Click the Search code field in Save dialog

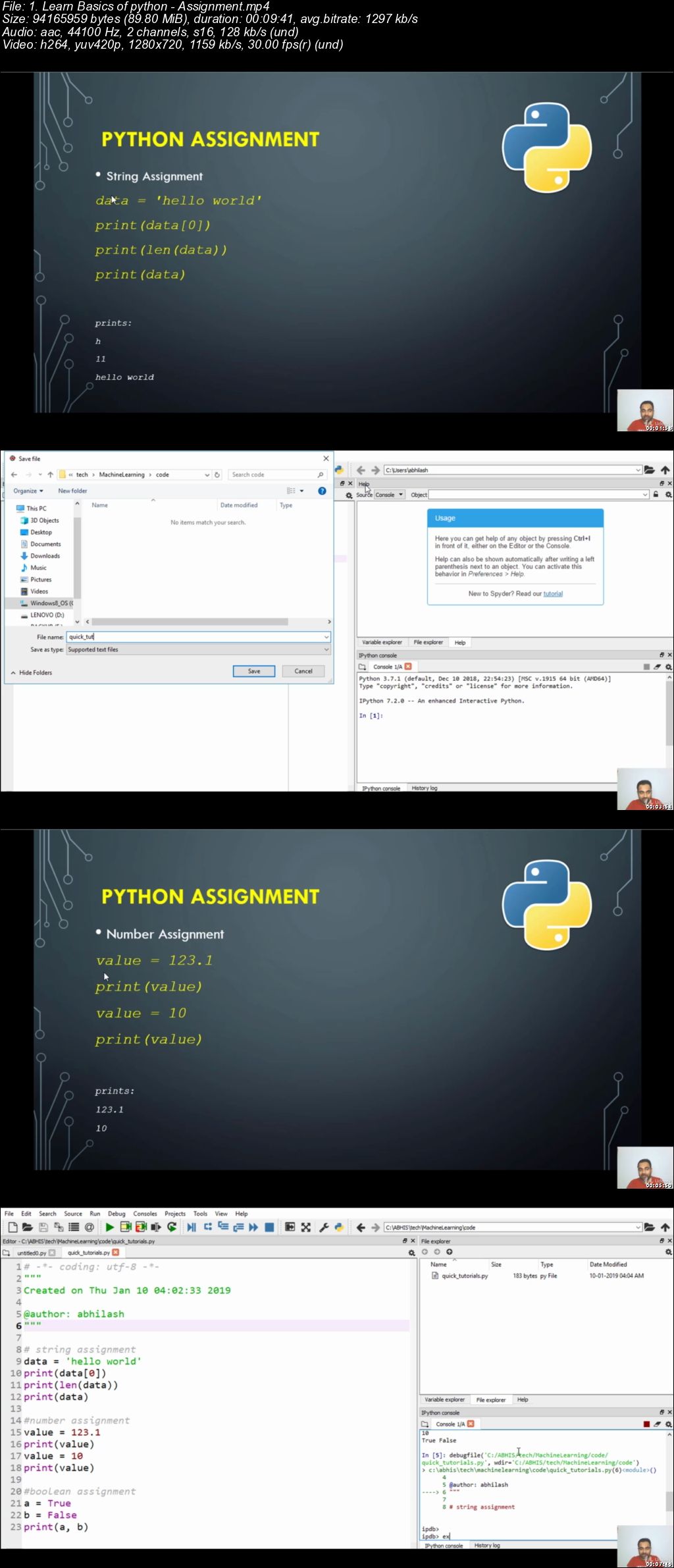click(276, 474)
